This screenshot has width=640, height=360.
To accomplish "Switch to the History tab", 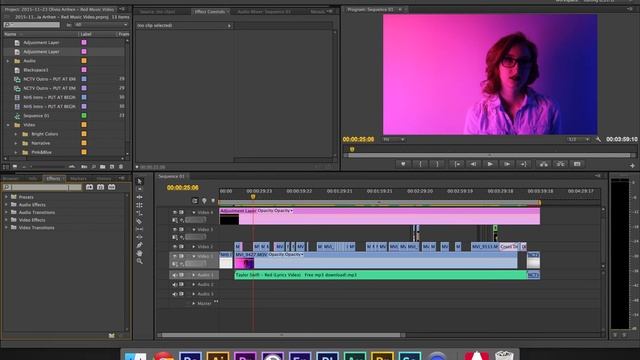I will point(104,178).
